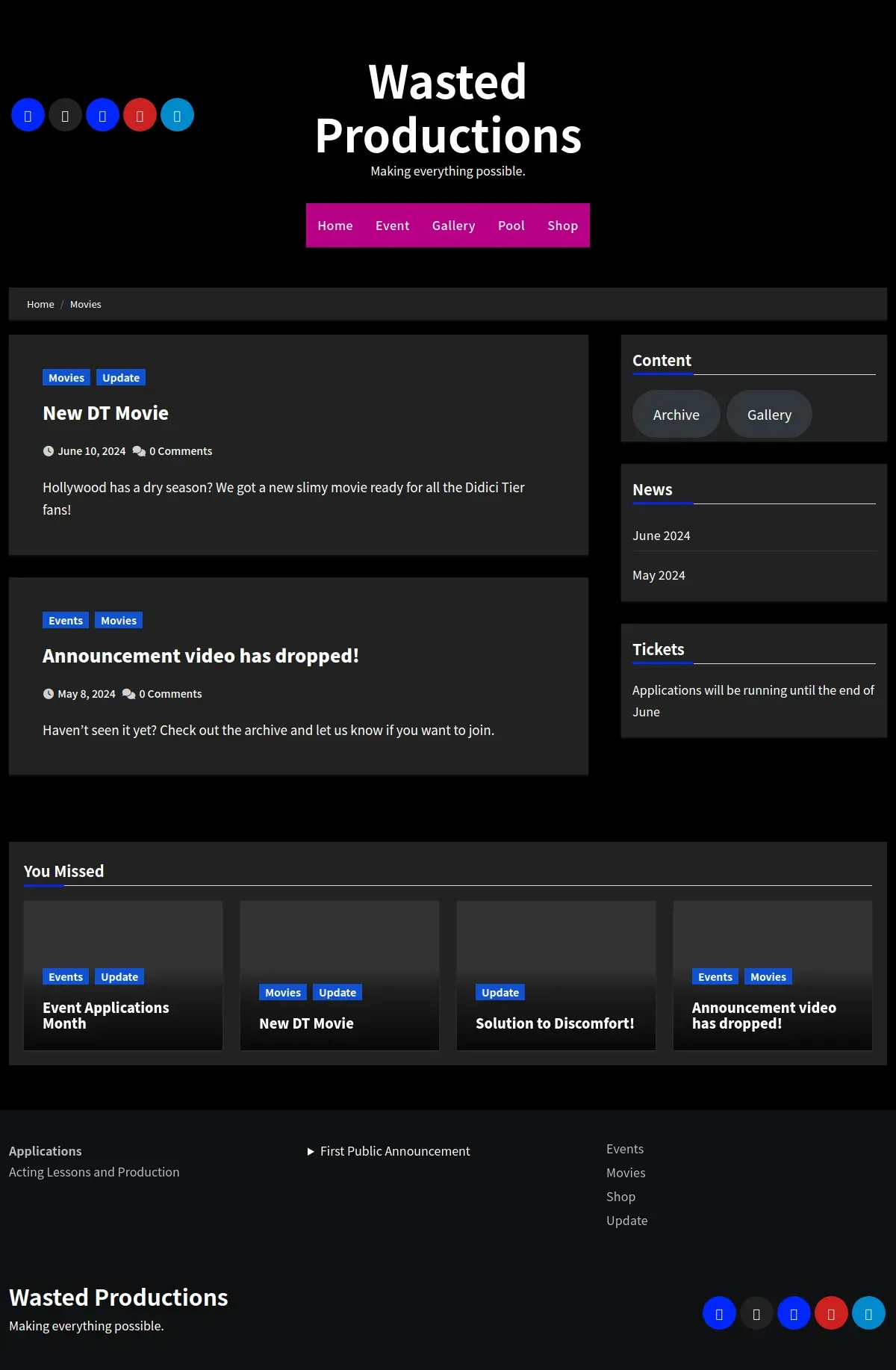Click the dark gray social icon in header
This screenshot has height=1370, width=896.
(65, 115)
